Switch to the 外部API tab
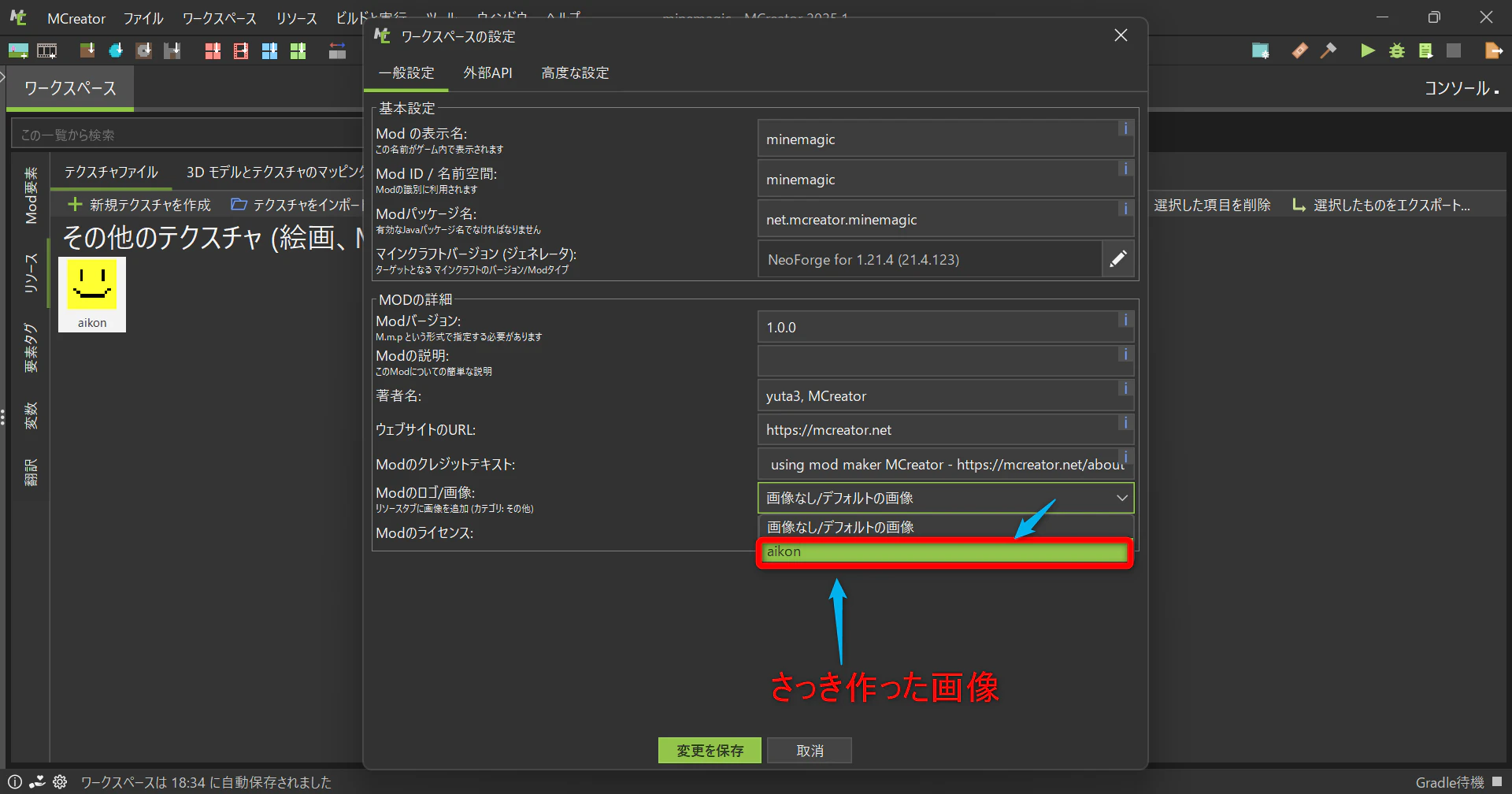 tap(487, 73)
